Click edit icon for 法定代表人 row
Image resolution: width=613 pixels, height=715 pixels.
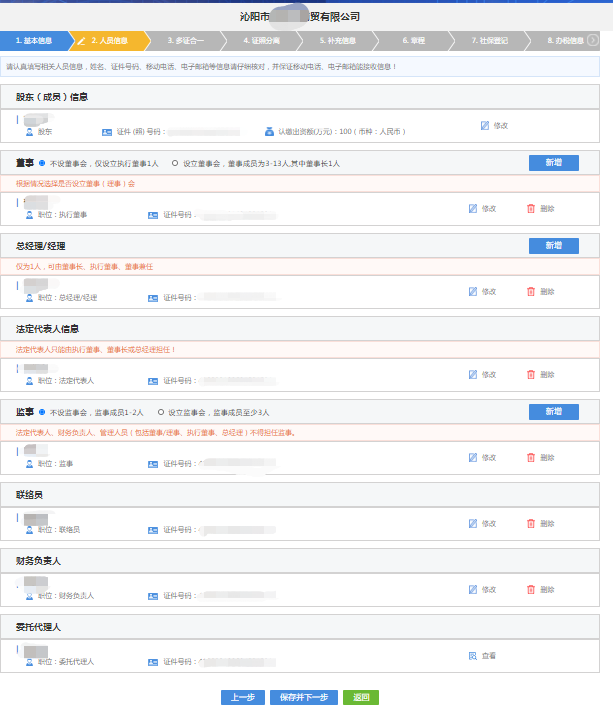tap(473, 374)
